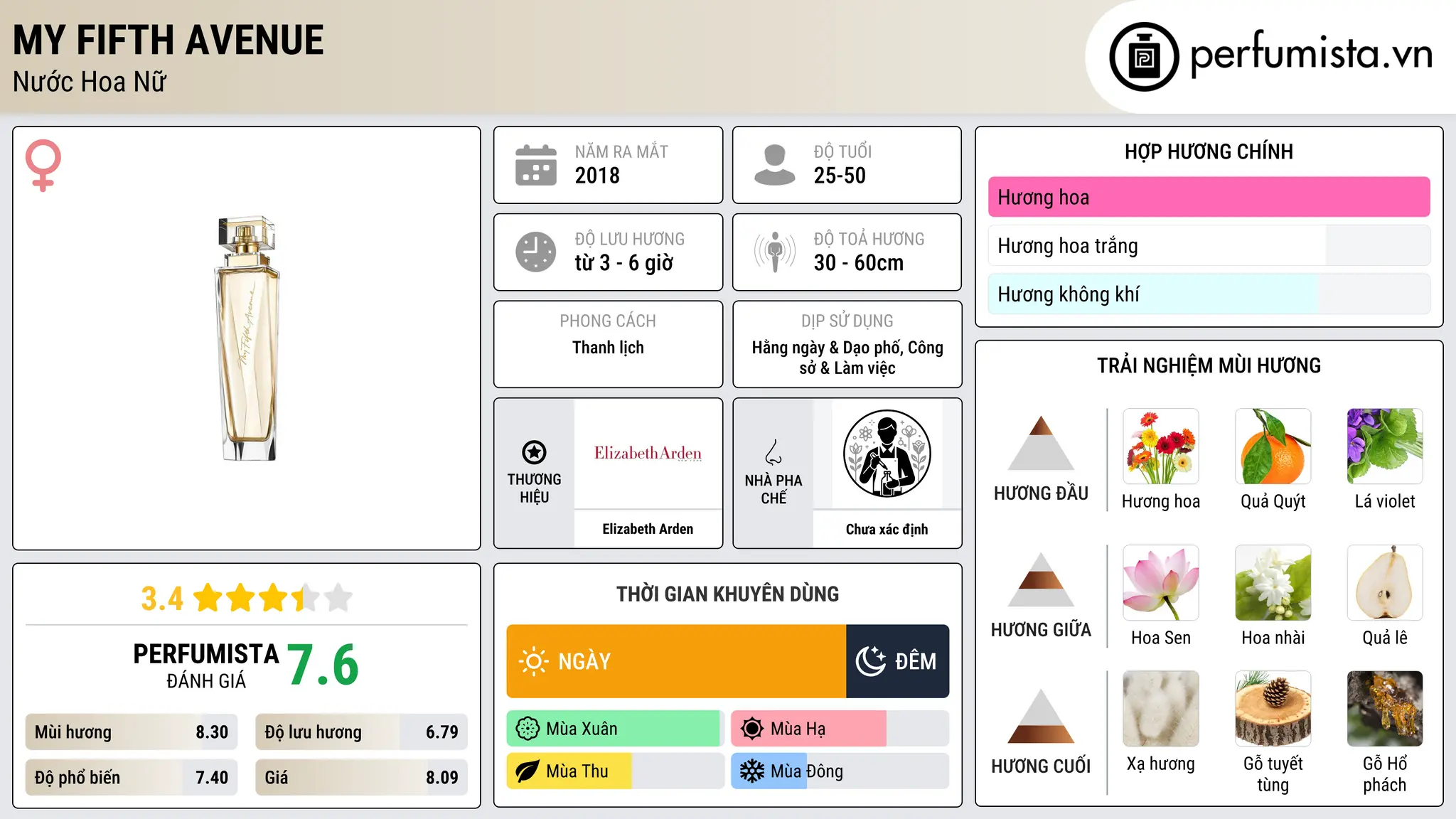Click the Giá 8.09 rating bar

pos(361,777)
